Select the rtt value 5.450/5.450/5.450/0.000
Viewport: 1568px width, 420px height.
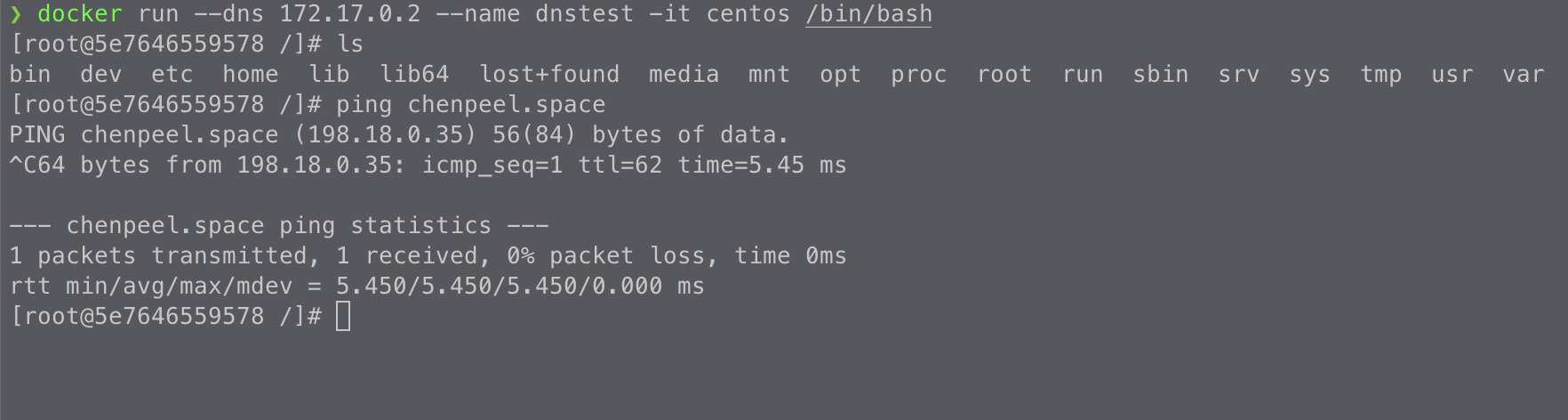click(x=499, y=287)
